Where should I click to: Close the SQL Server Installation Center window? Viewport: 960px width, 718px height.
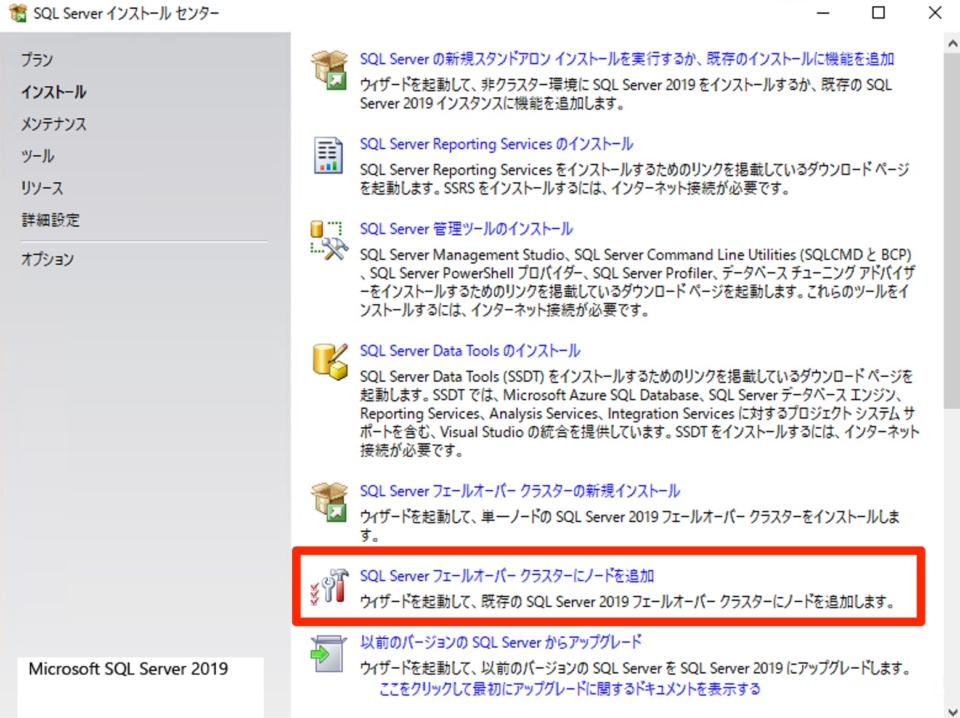coord(935,13)
